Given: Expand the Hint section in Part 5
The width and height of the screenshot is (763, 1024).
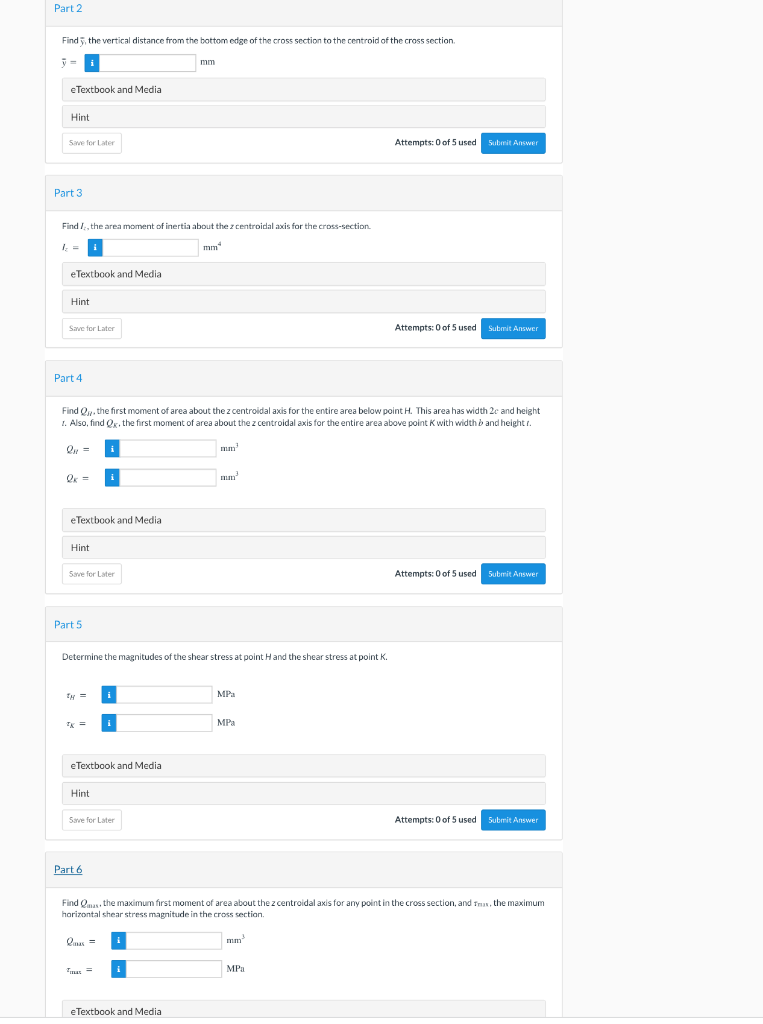Looking at the screenshot, I should coord(304,793).
